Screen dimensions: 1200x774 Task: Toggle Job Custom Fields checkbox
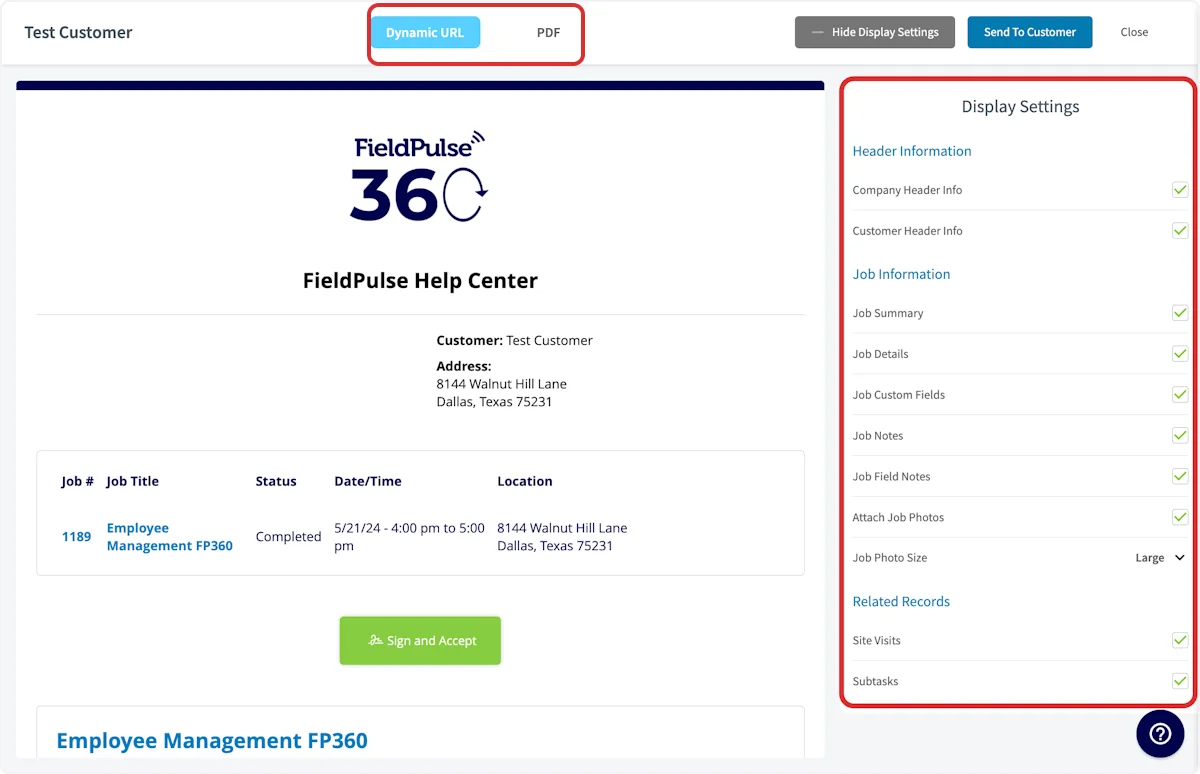pos(1180,395)
